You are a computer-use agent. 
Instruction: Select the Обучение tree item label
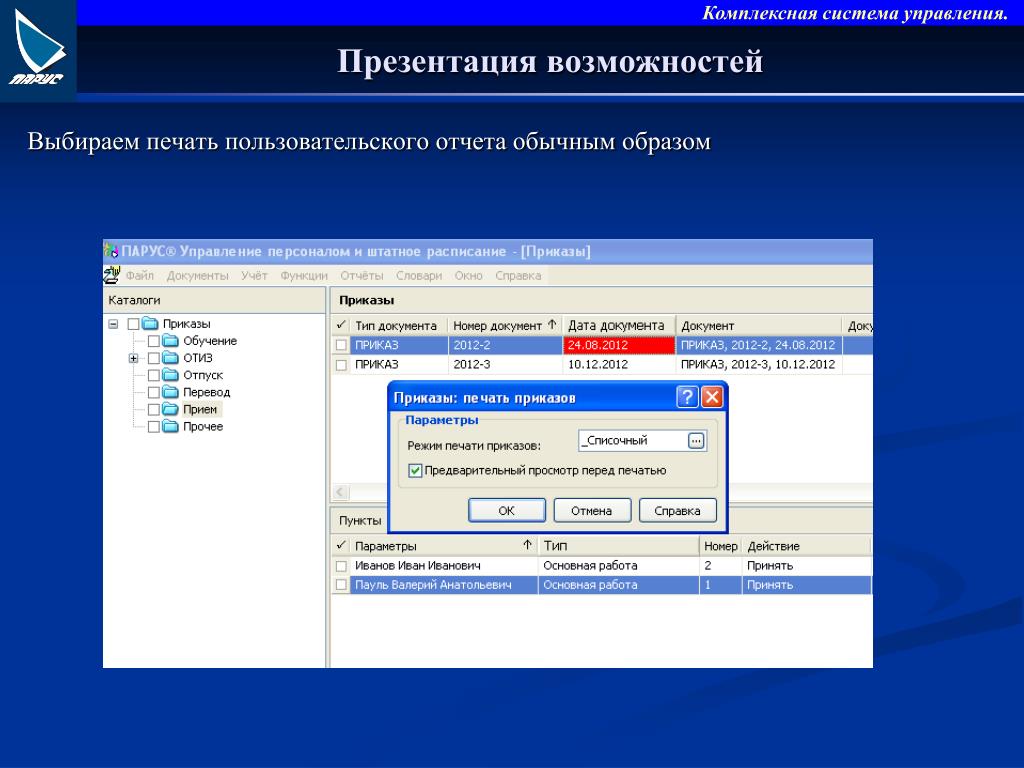coord(210,341)
